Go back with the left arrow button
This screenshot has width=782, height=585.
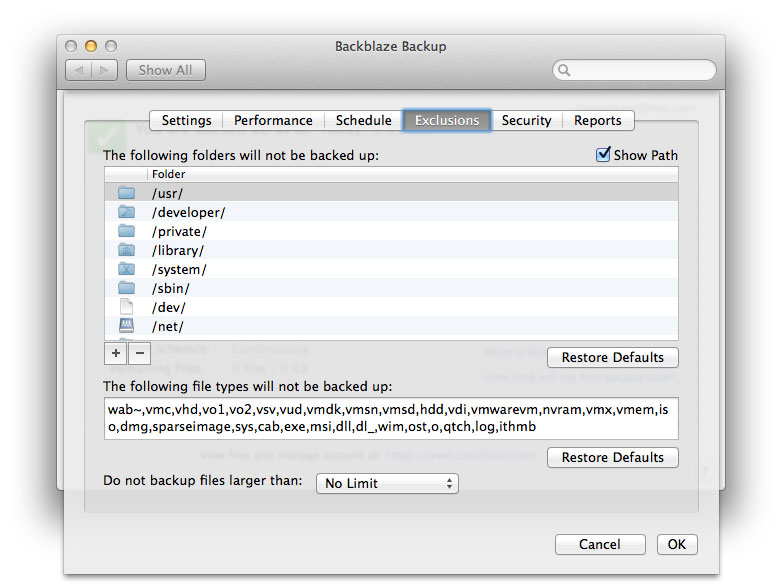click(78, 70)
